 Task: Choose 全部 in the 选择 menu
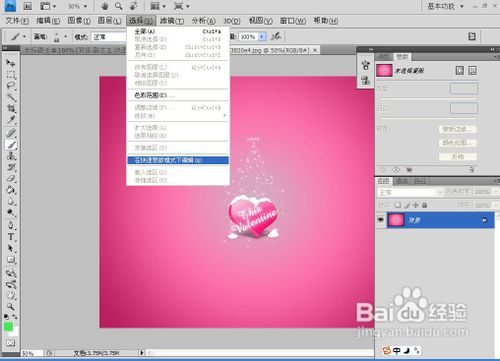(x=178, y=31)
